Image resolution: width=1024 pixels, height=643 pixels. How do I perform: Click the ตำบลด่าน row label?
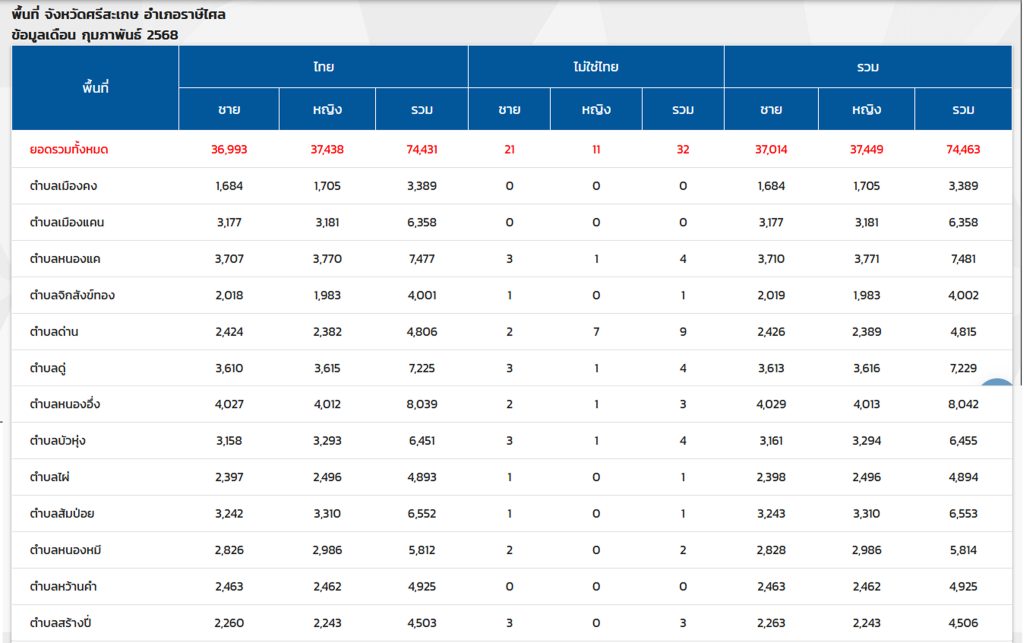tap(54, 332)
